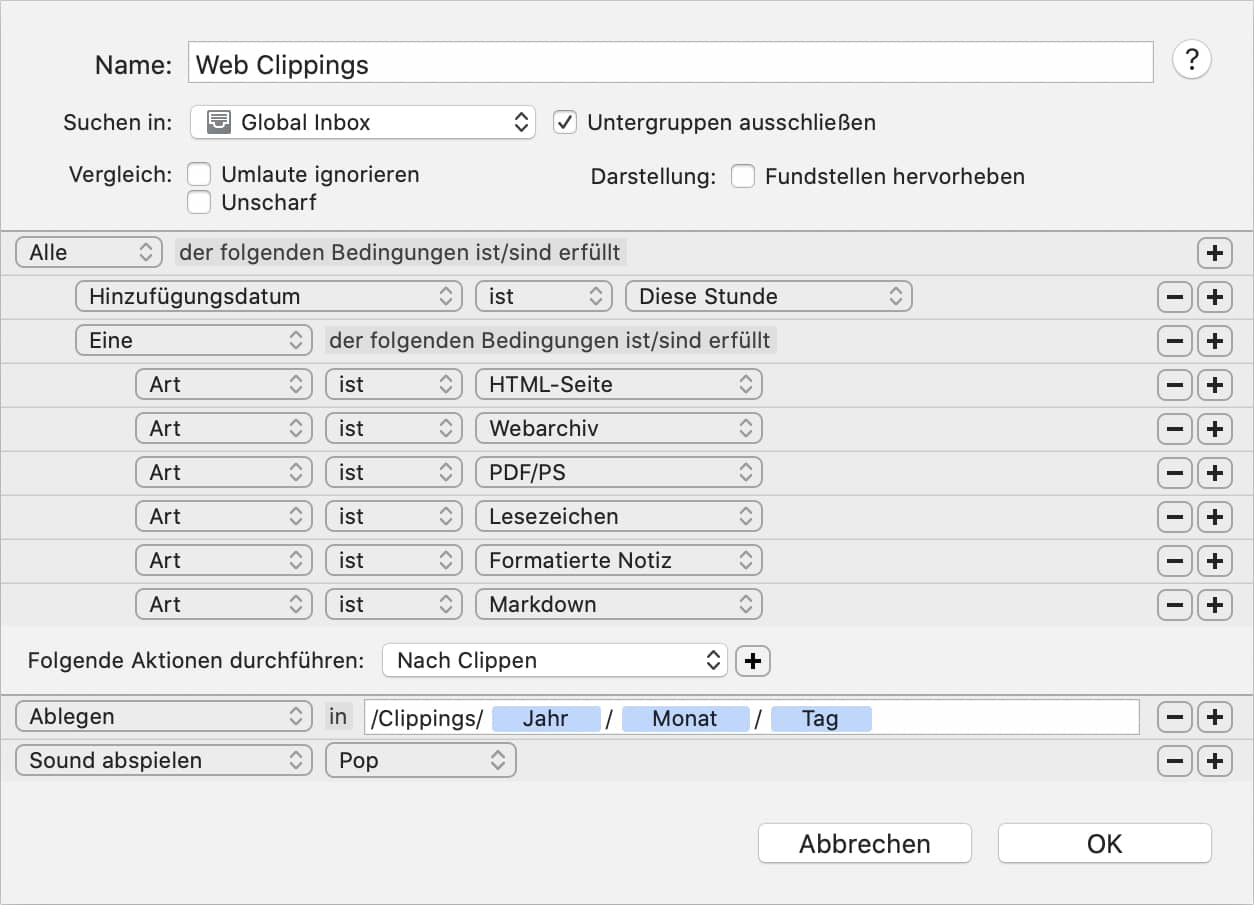The height and width of the screenshot is (905, 1254).
Task: Open the Markdown type dropdown
Action: click(619, 605)
